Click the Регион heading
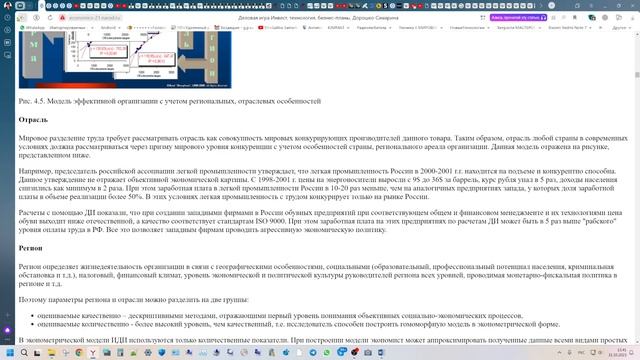Viewport: 640px width, 360px height. click(x=31, y=248)
